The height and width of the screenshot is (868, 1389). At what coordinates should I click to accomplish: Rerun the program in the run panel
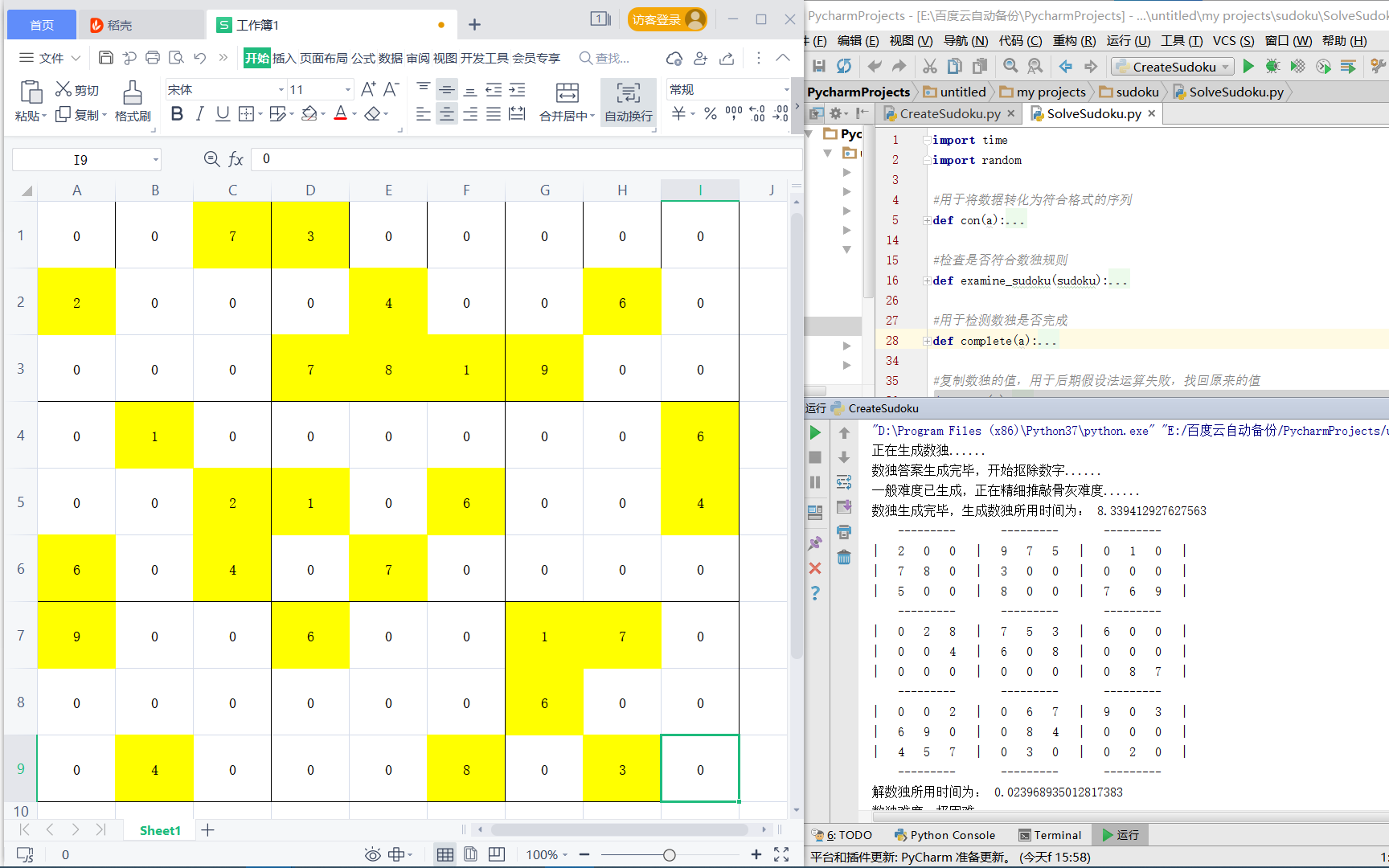pyautogui.click(x=814, y=432)
